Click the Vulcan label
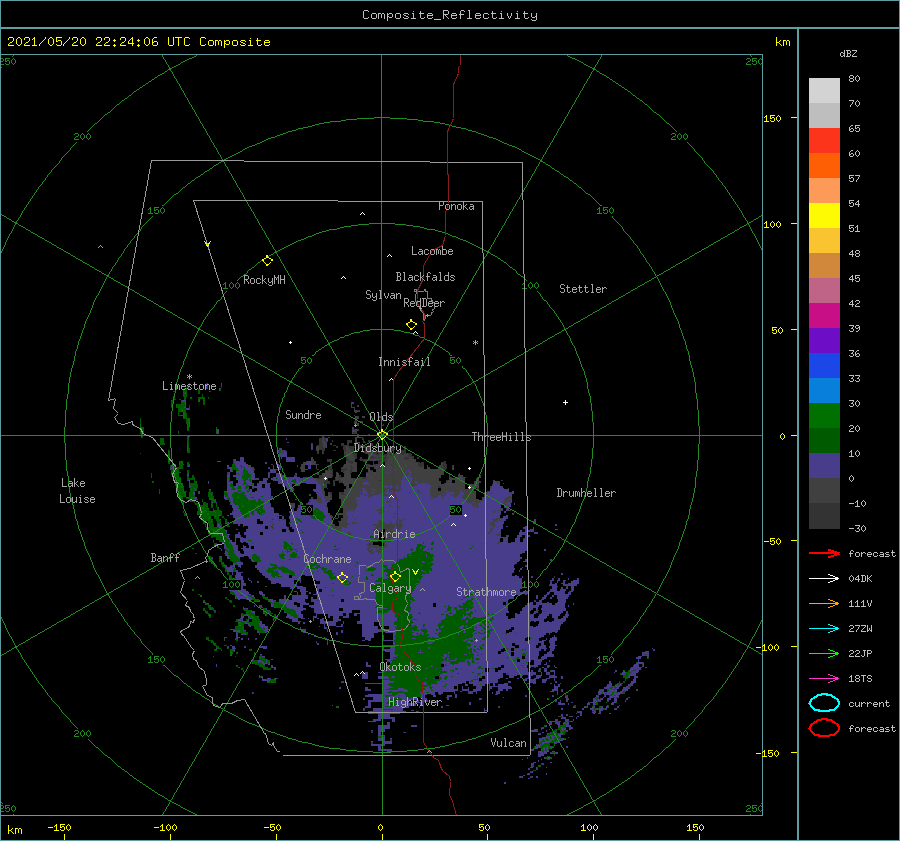Image resolution: width=900 pixels, height=841 pixels. [x=509, y=743]
